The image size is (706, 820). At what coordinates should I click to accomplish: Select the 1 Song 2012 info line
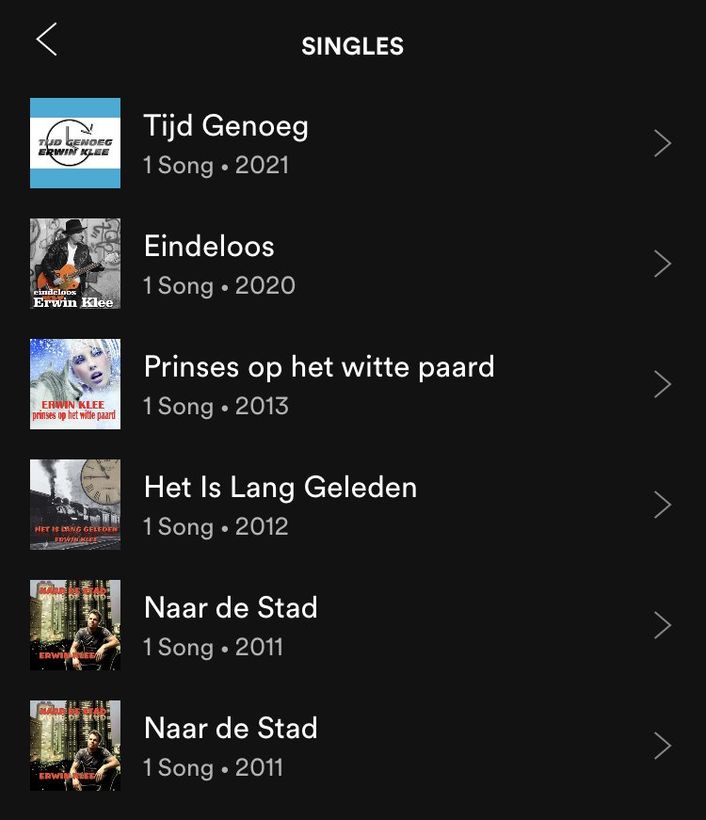[x=216, y=527]
